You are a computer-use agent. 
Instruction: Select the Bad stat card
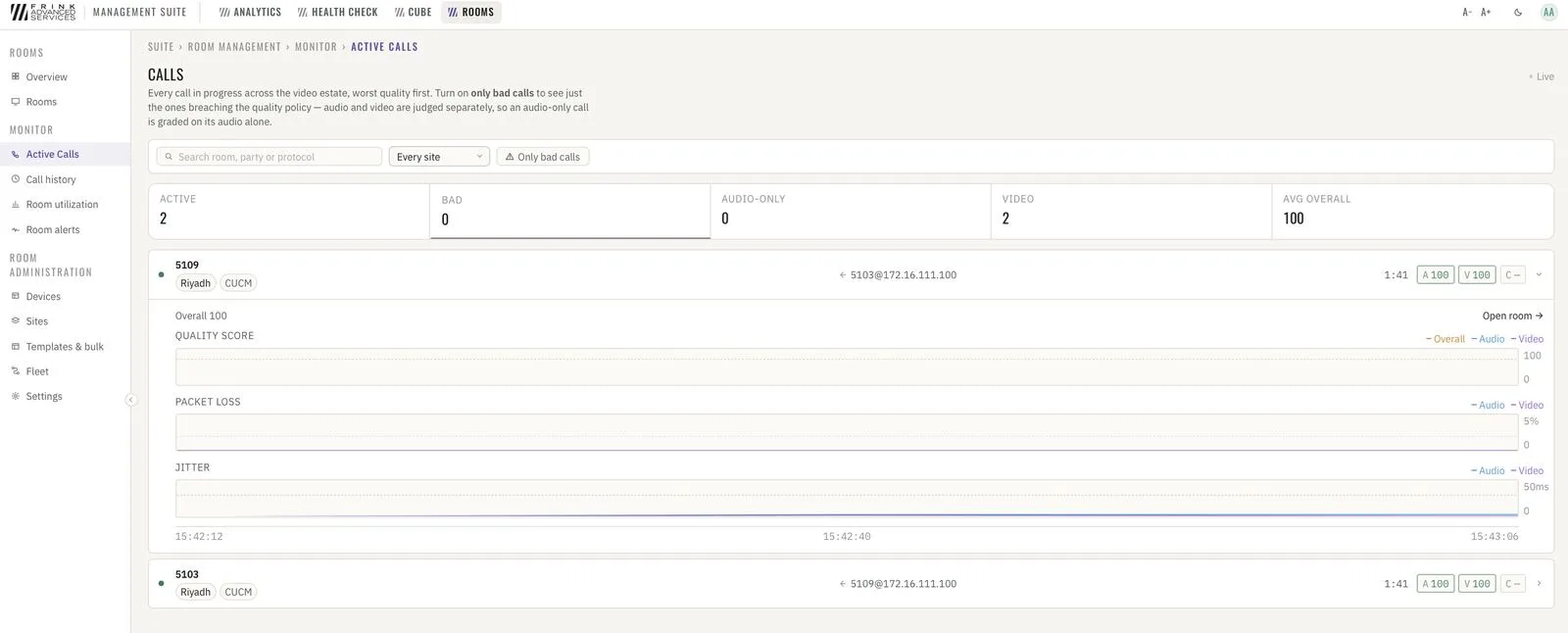click(569, 211)
